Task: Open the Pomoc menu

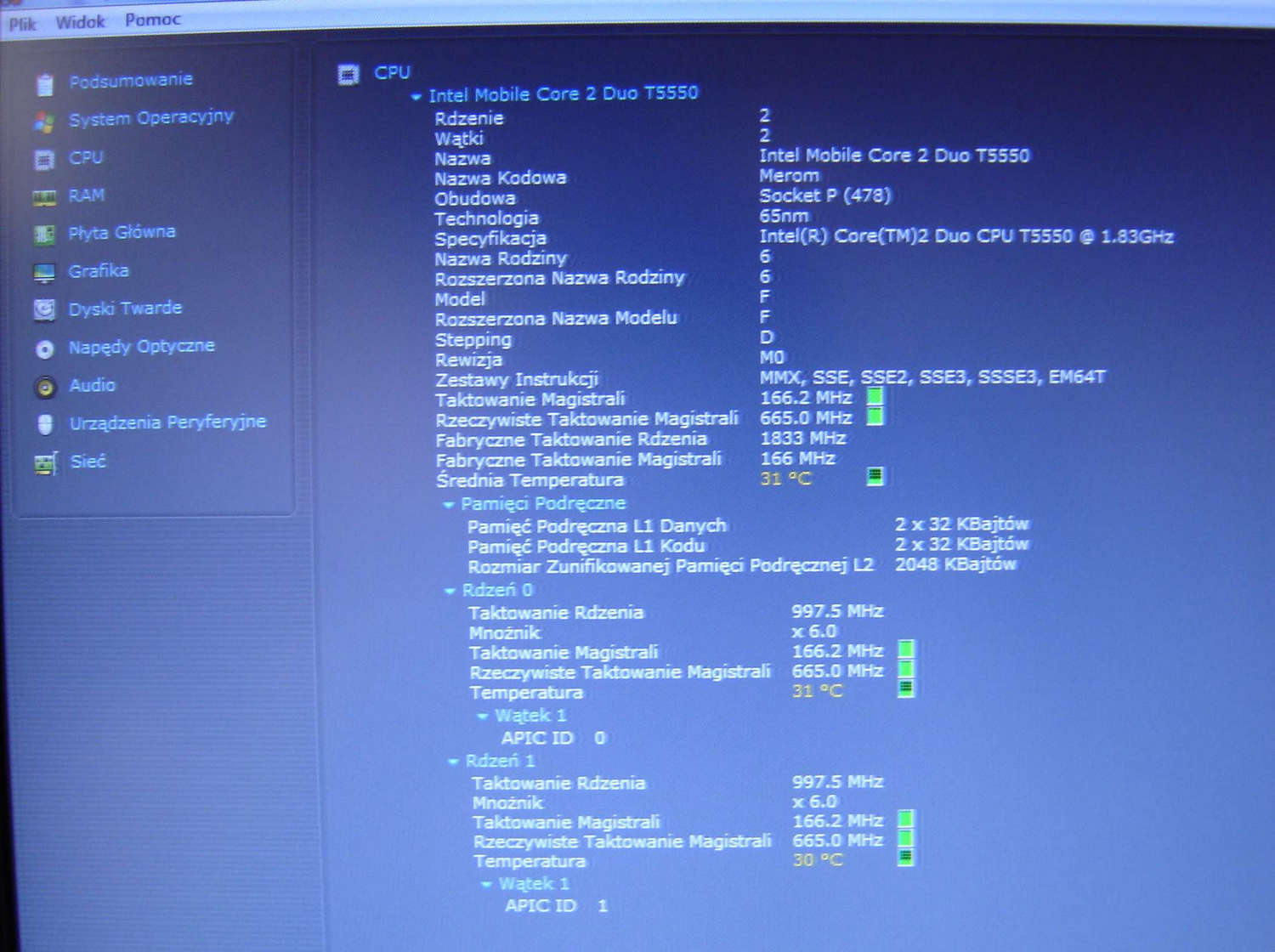Action: (153, 19)
